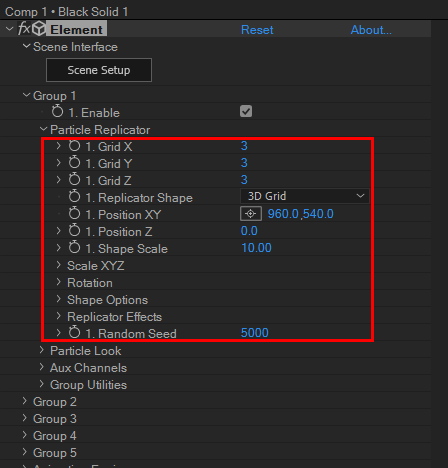Viewport: 448px width, 468px height.
Task: Toggle stopwatch for 1. Shape Scale
Action: (x=74, y=247)
